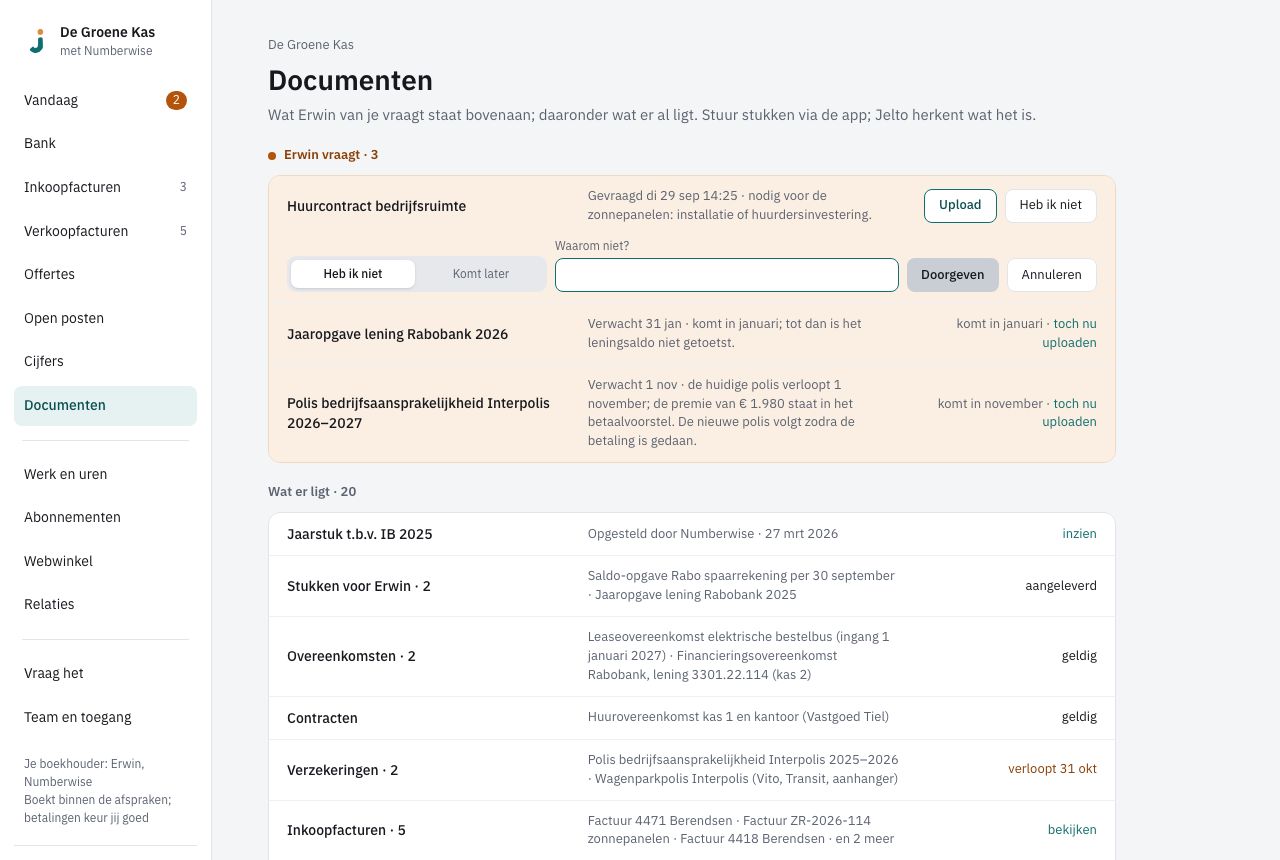The image size is (1280, 860).
Task: Click the Jaarstuk t.b.v. IB 2025 title
Action: [x=360, y=534]
